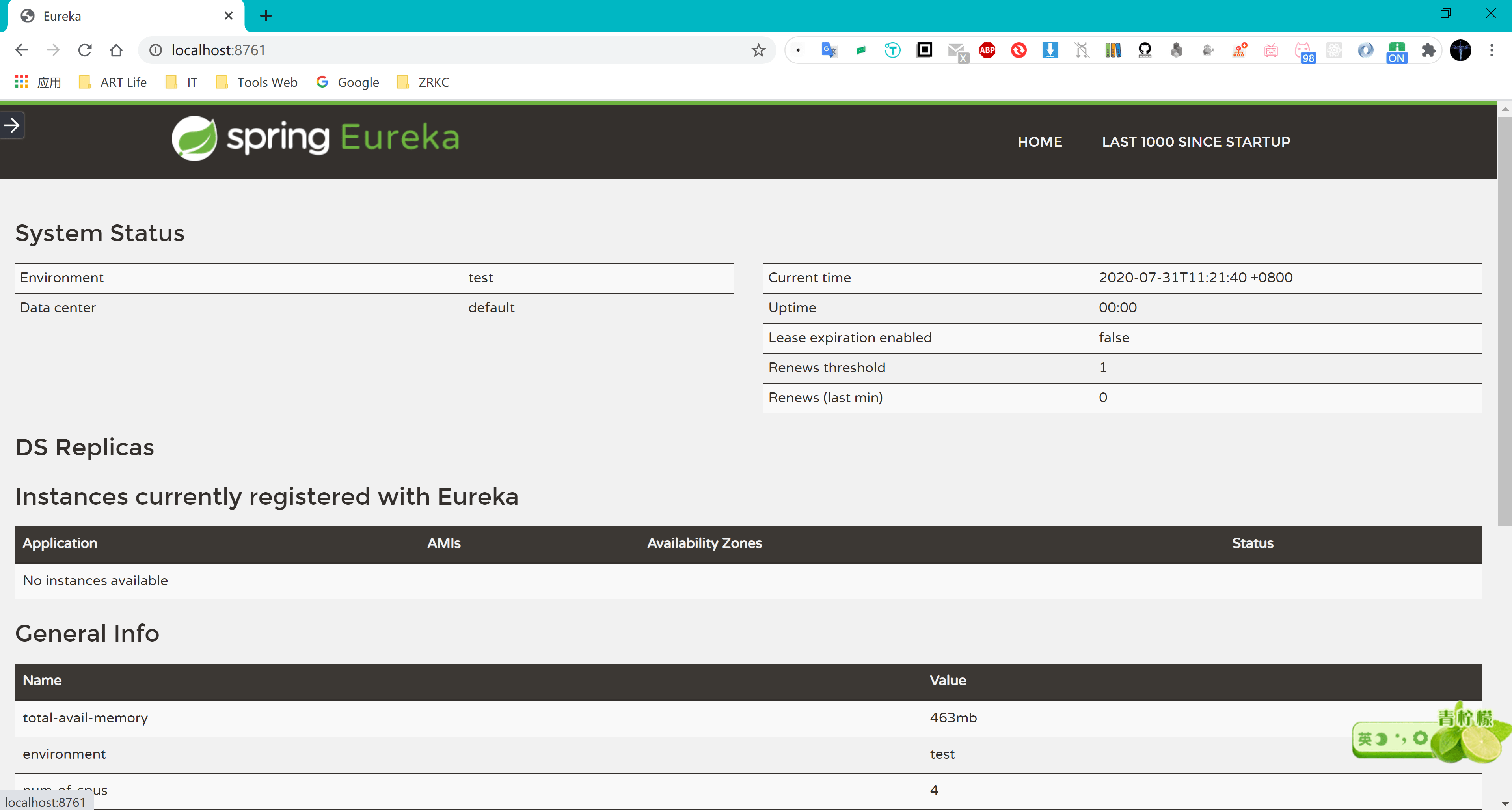
Task: Click the bookmark star in address bar
Action: point(758,50)
